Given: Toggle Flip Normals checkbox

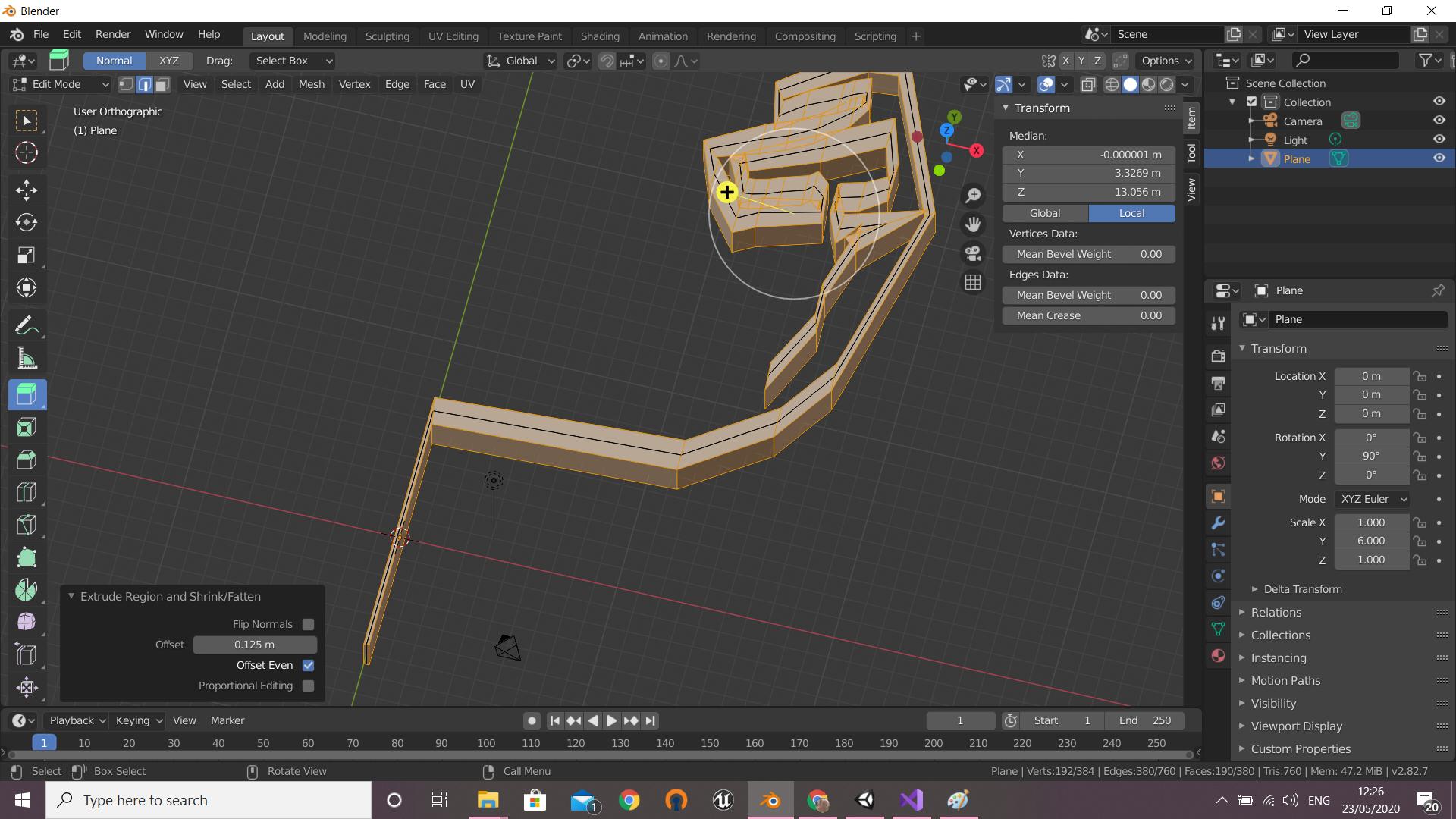Looking at the screenshot, I should (308, 624).
